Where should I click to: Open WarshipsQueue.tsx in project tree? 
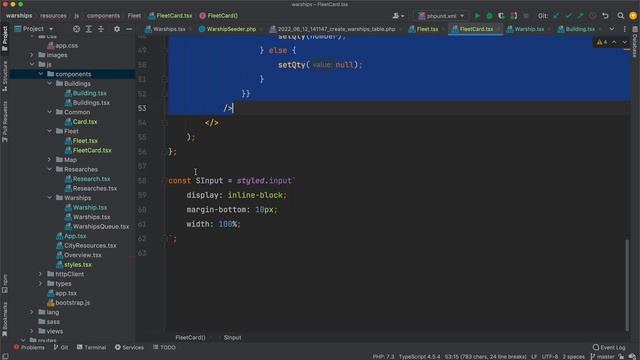click(100, 226)
